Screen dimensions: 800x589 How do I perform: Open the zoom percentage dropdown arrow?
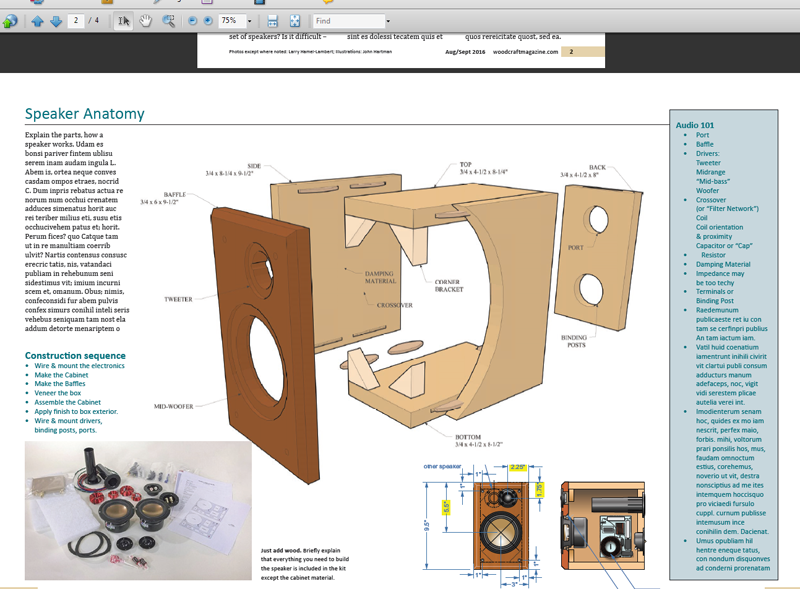[249, 21]
